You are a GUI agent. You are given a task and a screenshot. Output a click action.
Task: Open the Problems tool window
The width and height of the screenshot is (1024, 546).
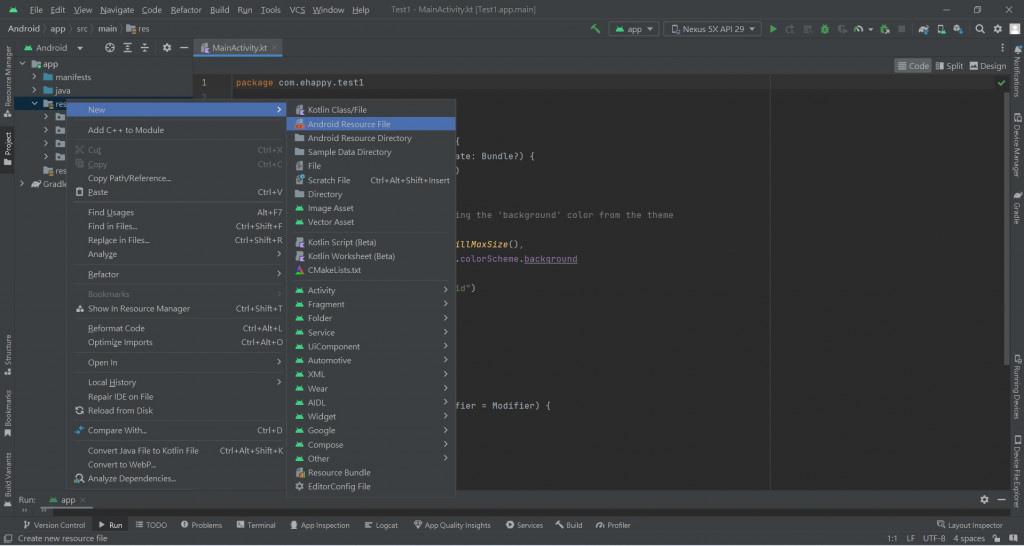coord(201,525)
